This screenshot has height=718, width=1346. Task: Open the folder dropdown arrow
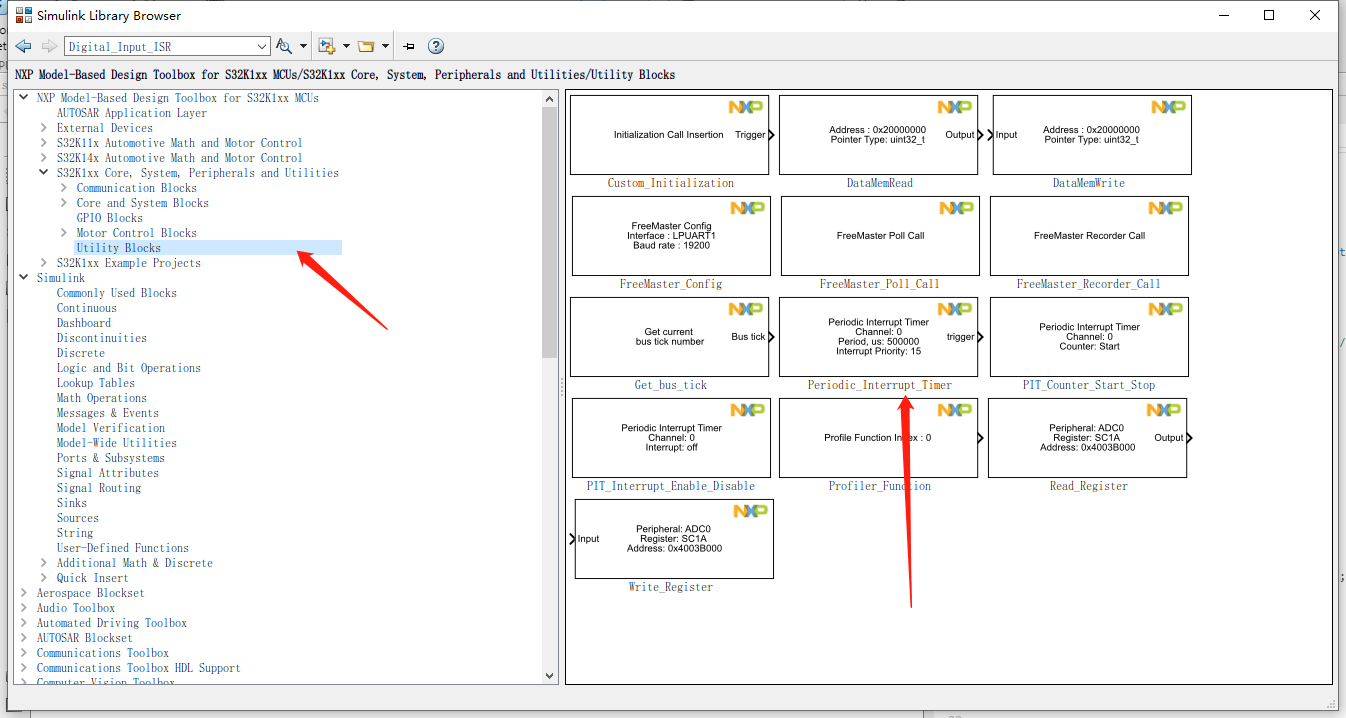385,46
